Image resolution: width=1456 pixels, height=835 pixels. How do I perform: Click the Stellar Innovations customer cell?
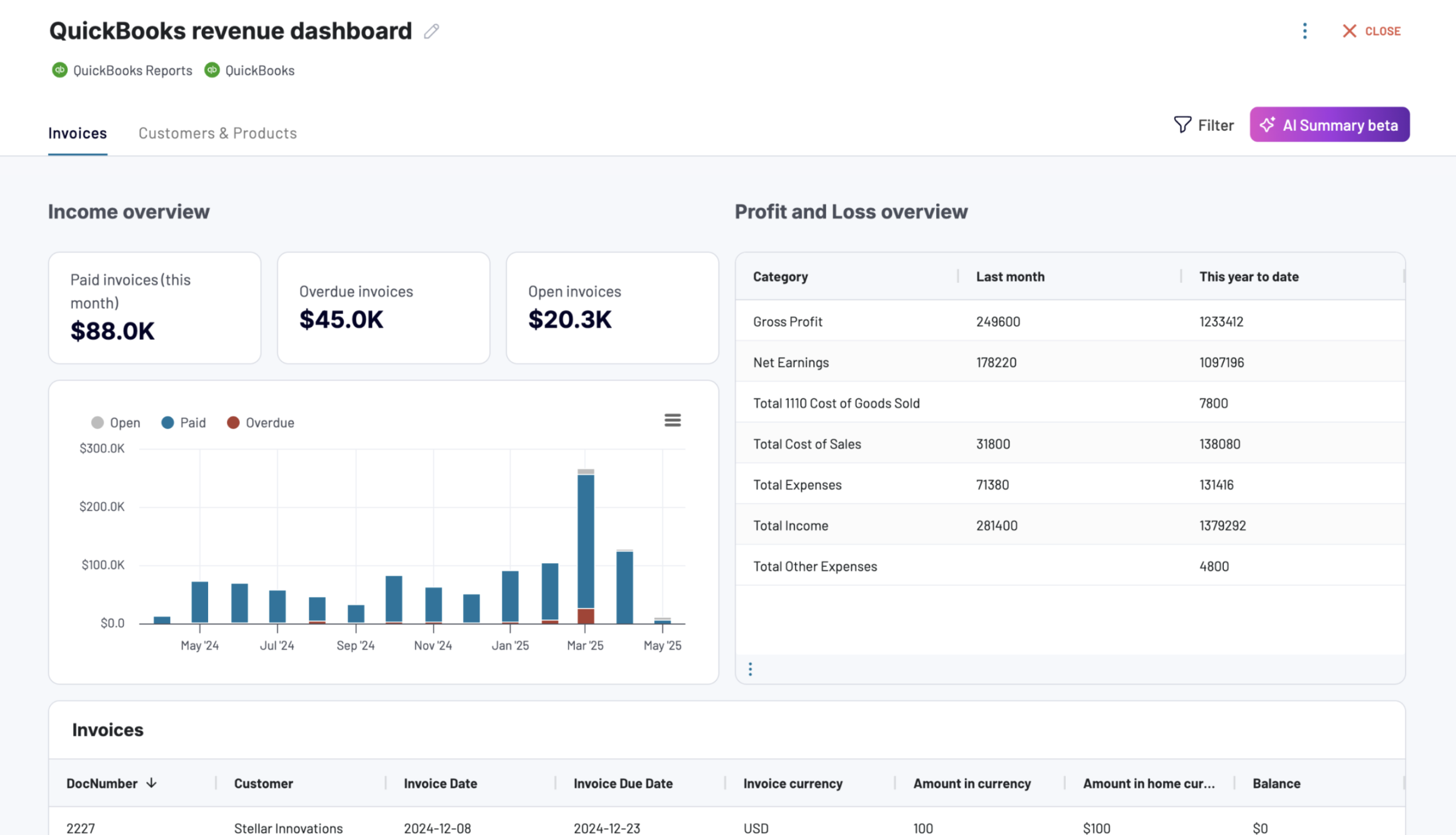288,828
